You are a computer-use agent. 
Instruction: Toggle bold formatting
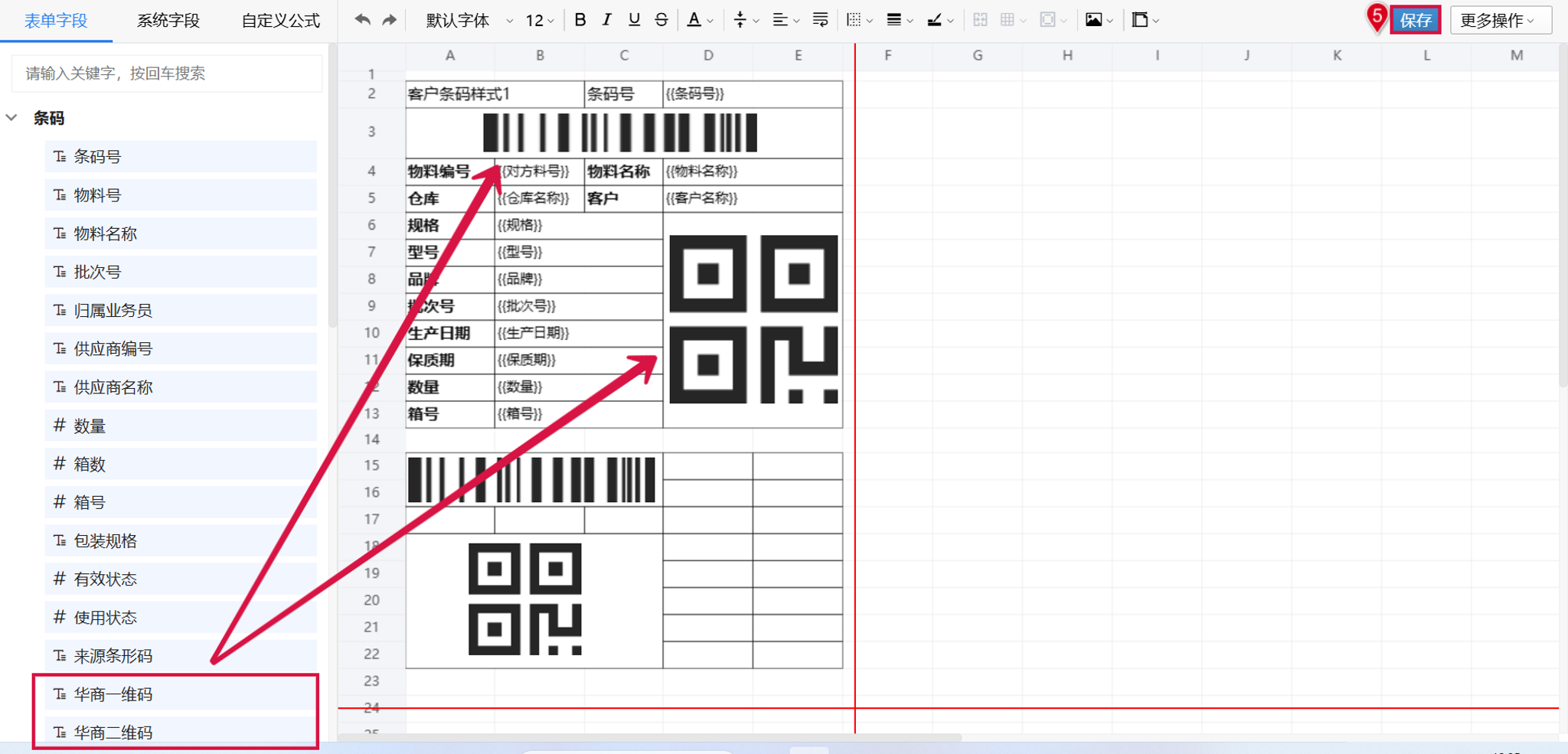pyautogui.click(x=580, y=20)
